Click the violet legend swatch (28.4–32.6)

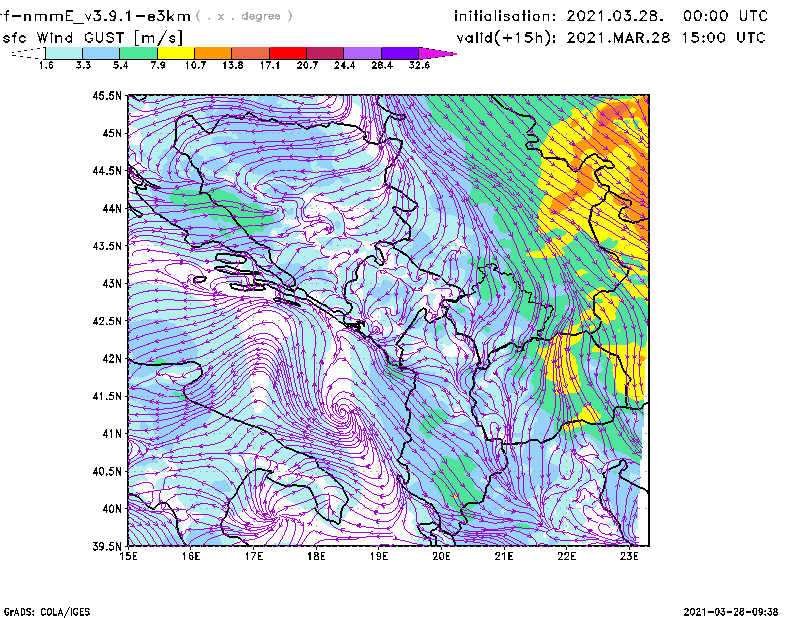click(x=399, y=53)
